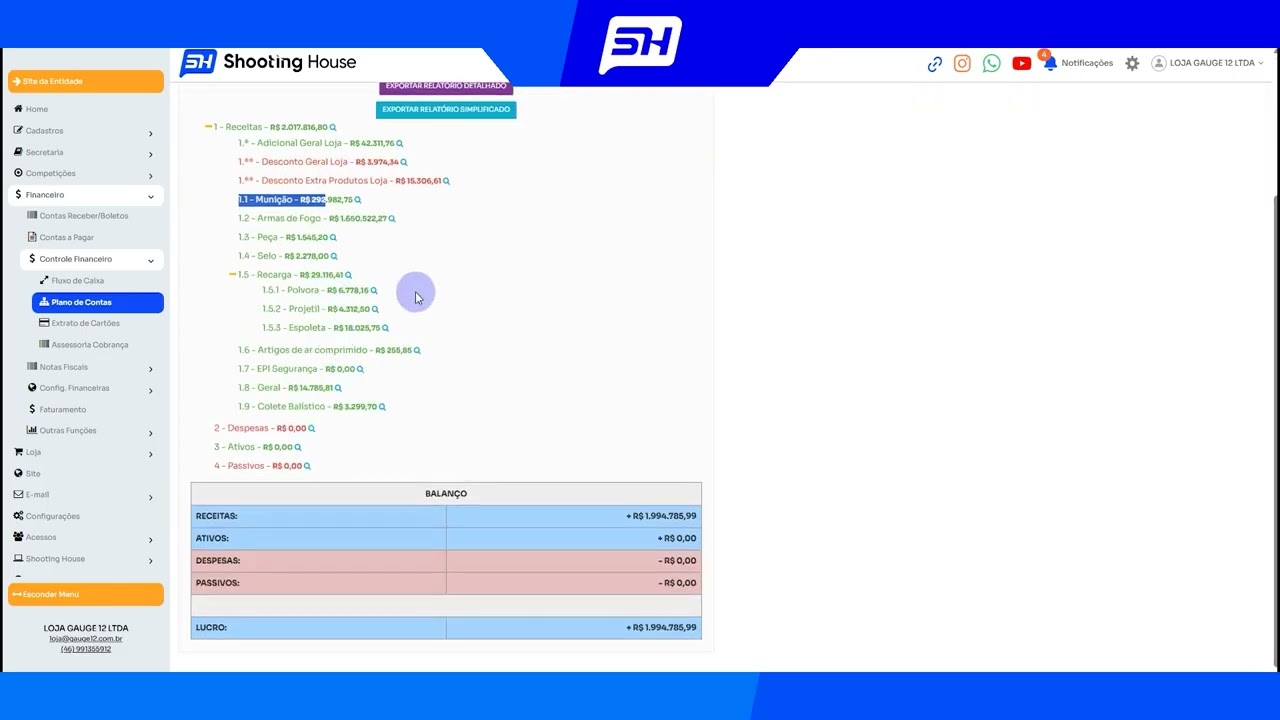Click magnifier beside Projétil value

coord(375,309)
